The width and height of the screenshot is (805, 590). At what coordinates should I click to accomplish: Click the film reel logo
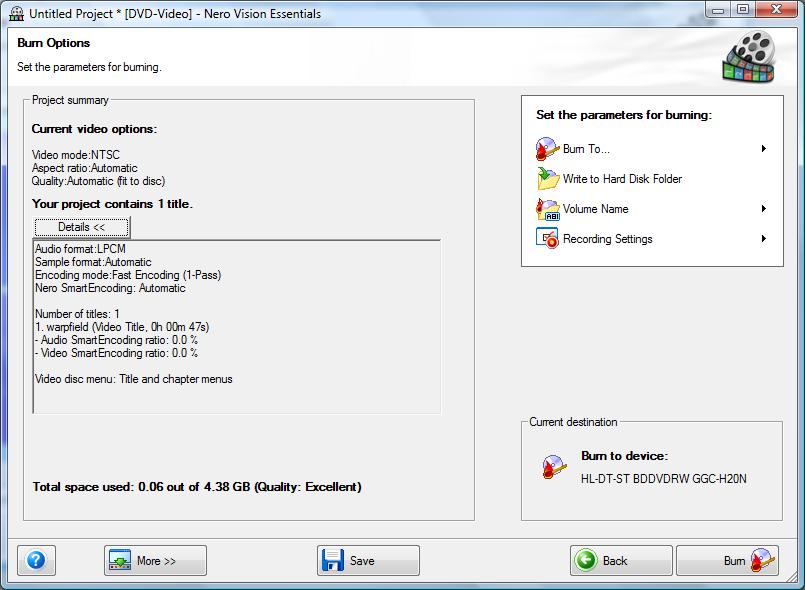(749, 57)
